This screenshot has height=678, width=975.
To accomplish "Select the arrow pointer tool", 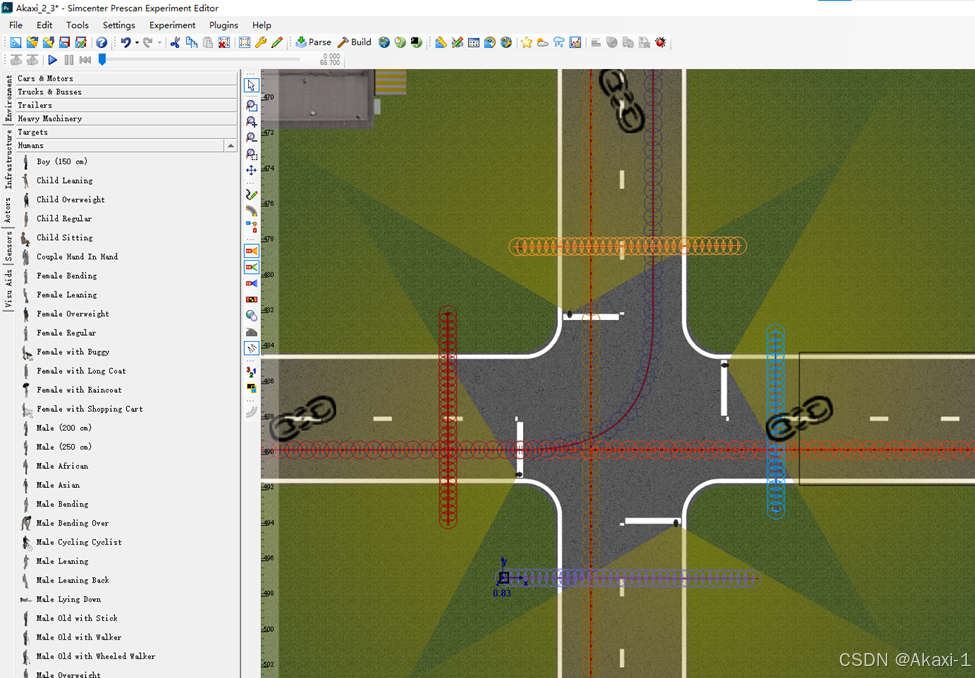I will [x=251, y=85].
